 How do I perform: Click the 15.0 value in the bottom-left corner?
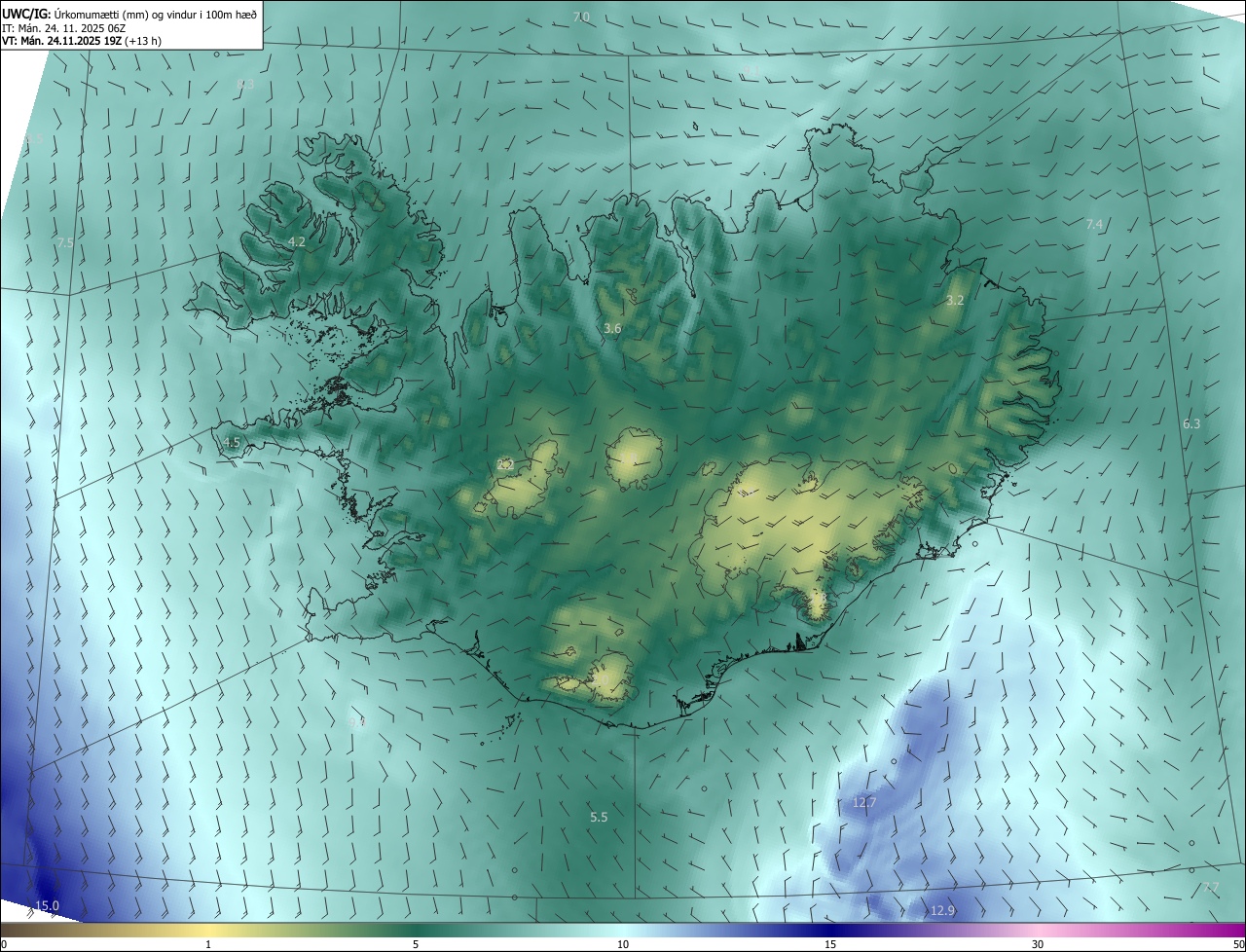point(47,905)
